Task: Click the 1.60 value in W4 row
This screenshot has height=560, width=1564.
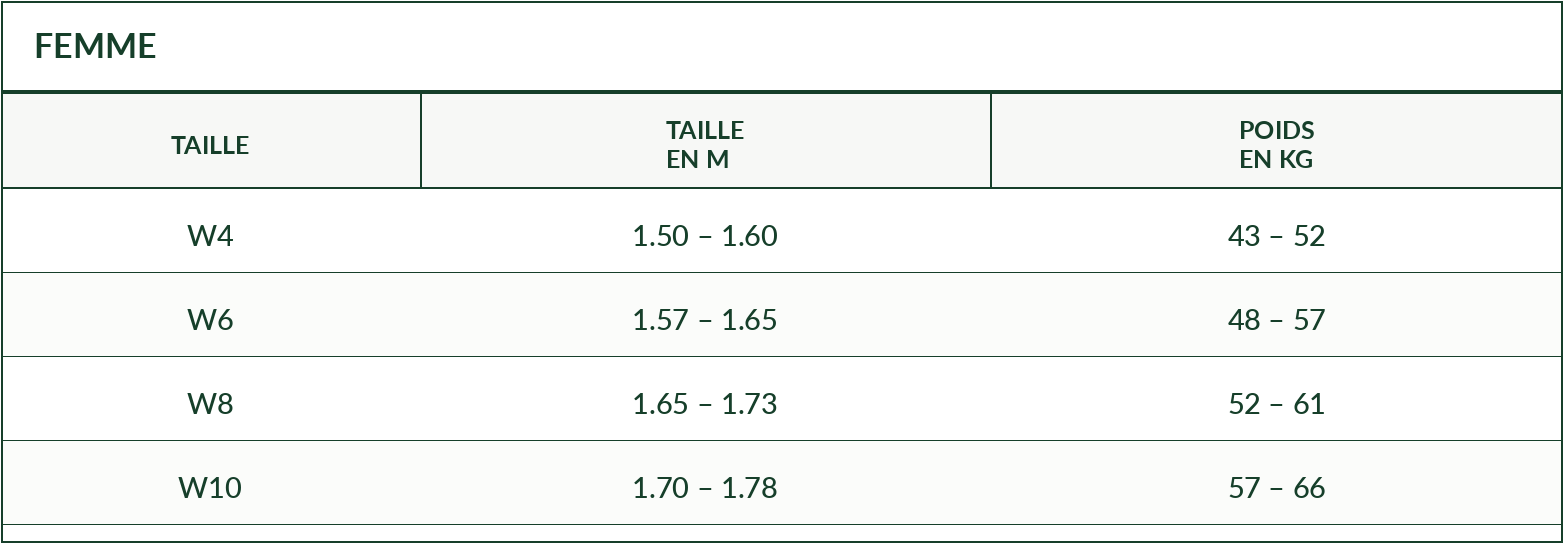Action: click(750, 236)
